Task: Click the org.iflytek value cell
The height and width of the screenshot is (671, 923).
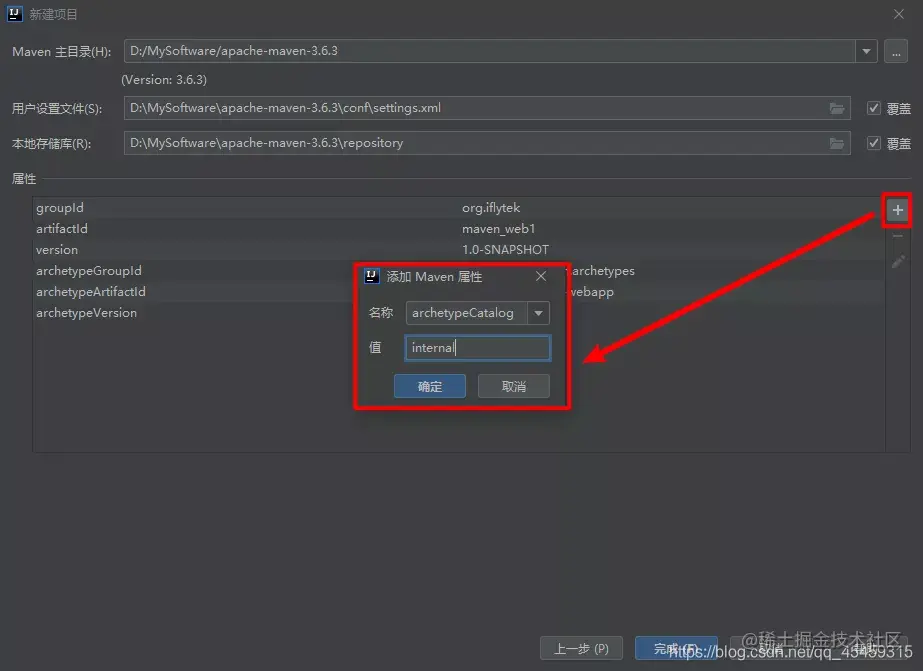Action: coord(491,208)
